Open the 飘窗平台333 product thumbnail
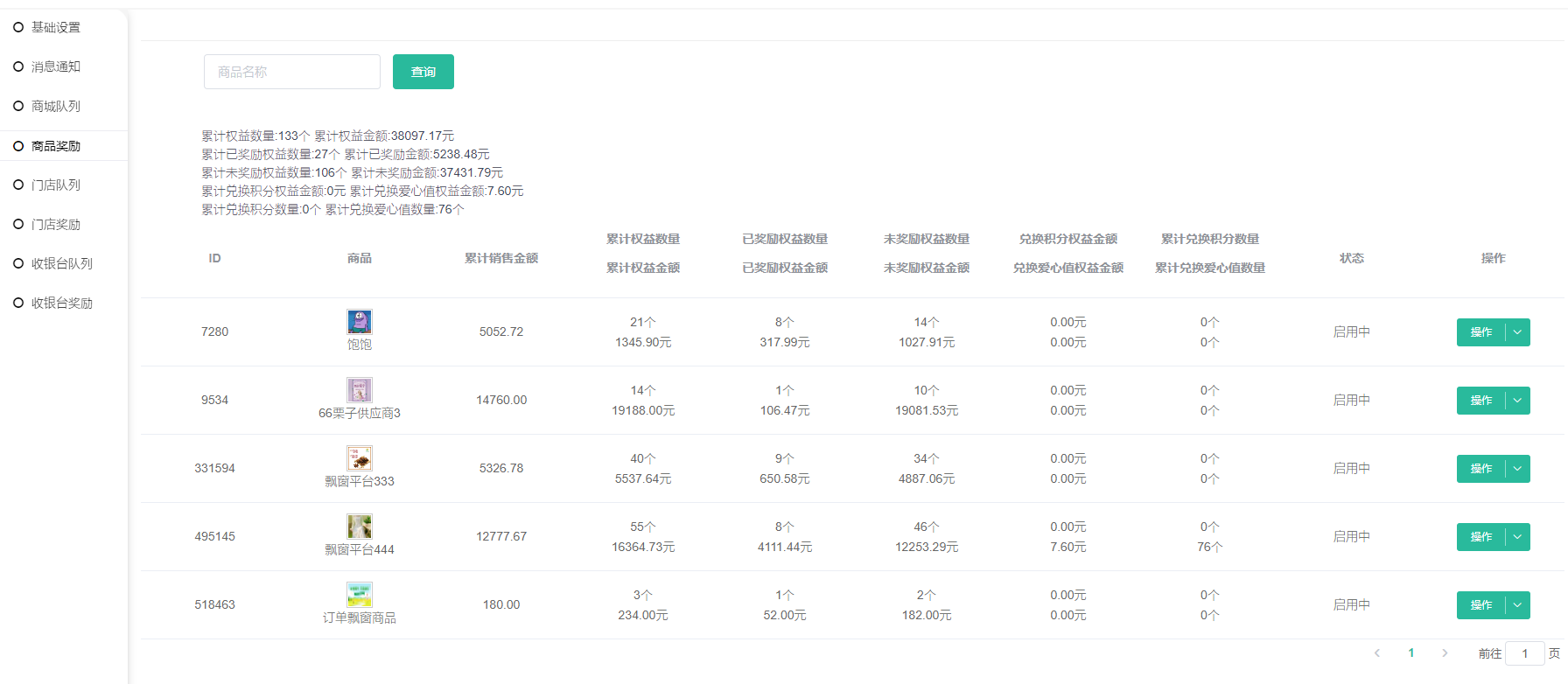The image size is (1568, 684). click(359, 457)
